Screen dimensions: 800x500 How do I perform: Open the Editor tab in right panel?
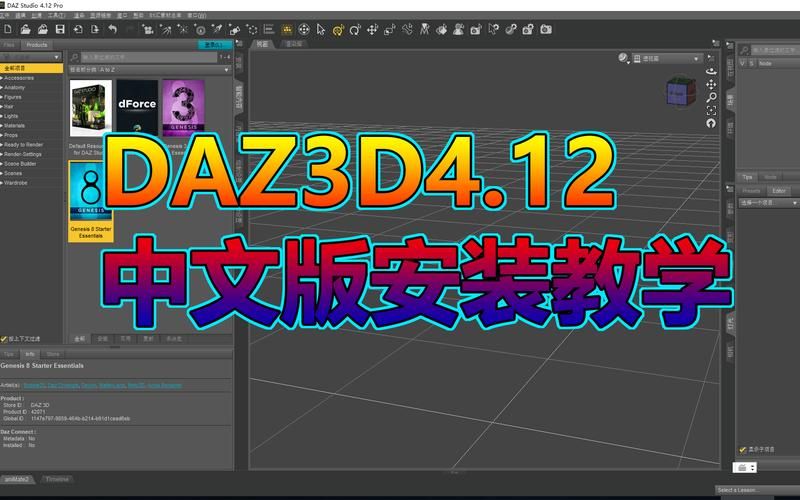(779, 191)
